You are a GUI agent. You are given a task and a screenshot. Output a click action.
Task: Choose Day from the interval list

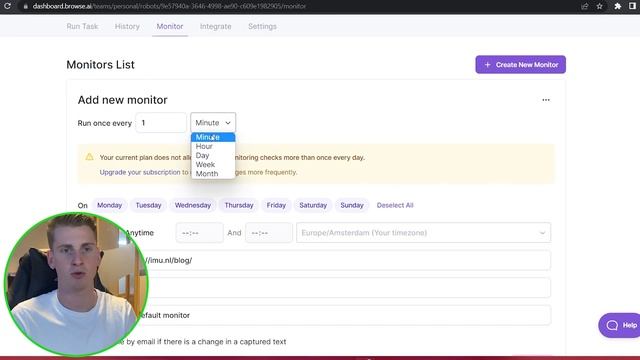pyautogui.click(x=213, y=156)
